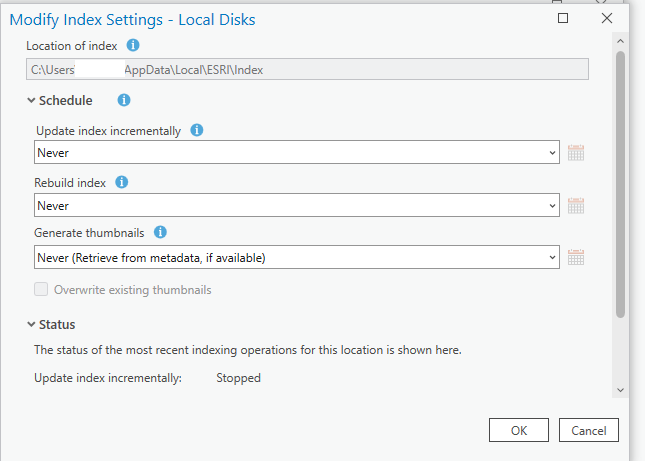This screenshot has width=645, height=461.
Task: Collapse the Status section
Action: pos(31,324)
